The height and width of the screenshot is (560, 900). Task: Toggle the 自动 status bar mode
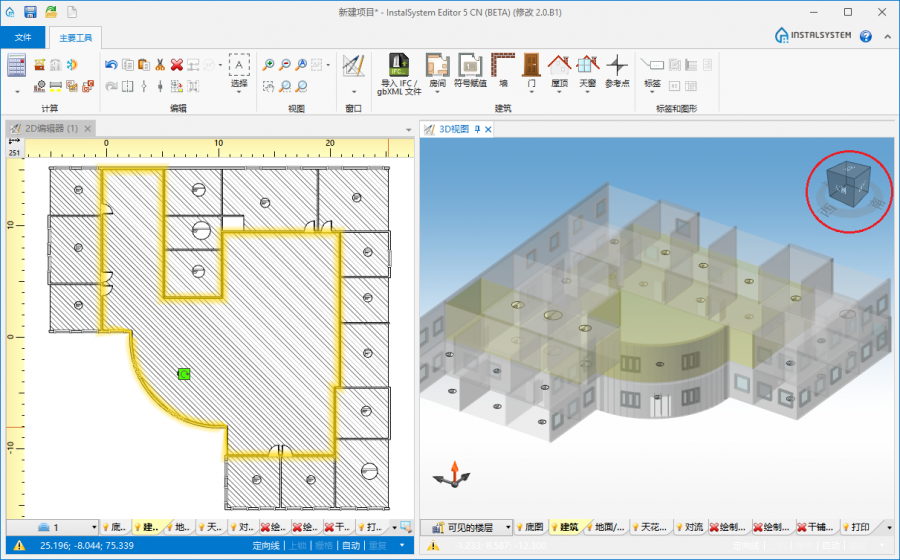[x=351, y=546]
